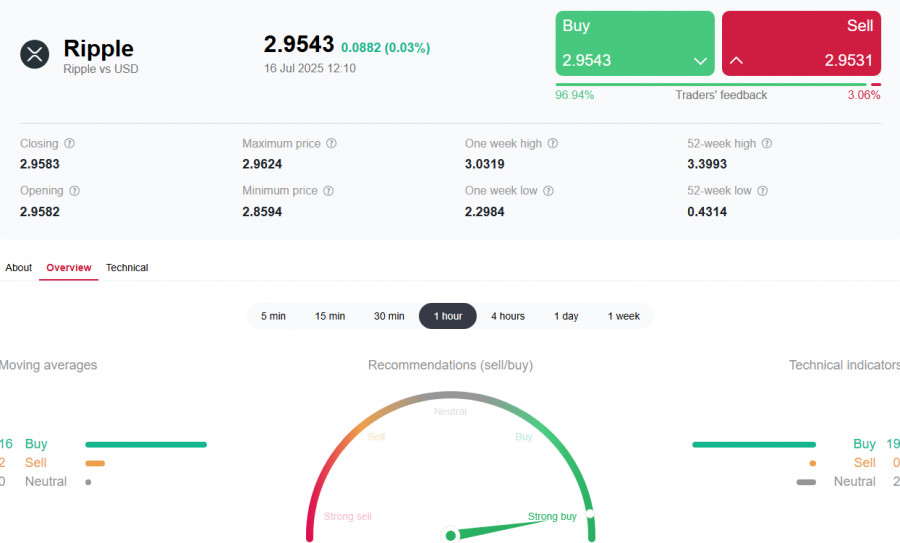
Task: Select the 1 hour timeframe
Action: 448,316
